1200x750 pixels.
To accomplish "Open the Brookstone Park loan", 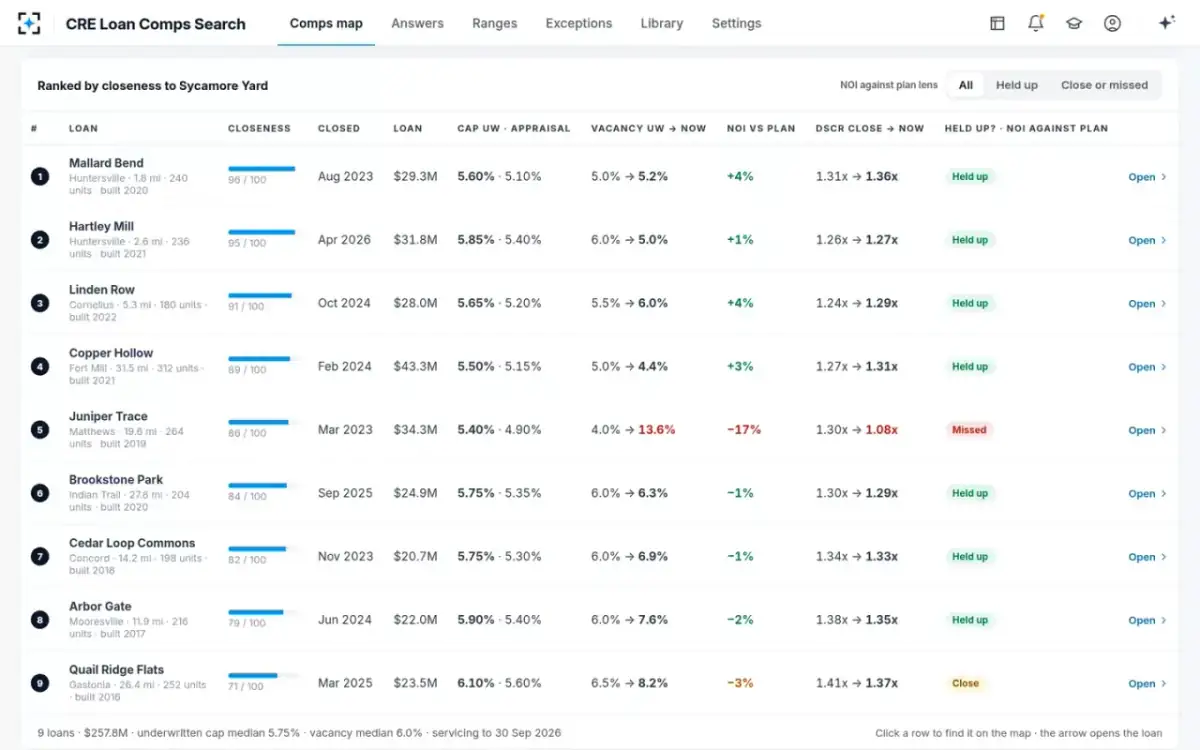I will [1148, 494].
